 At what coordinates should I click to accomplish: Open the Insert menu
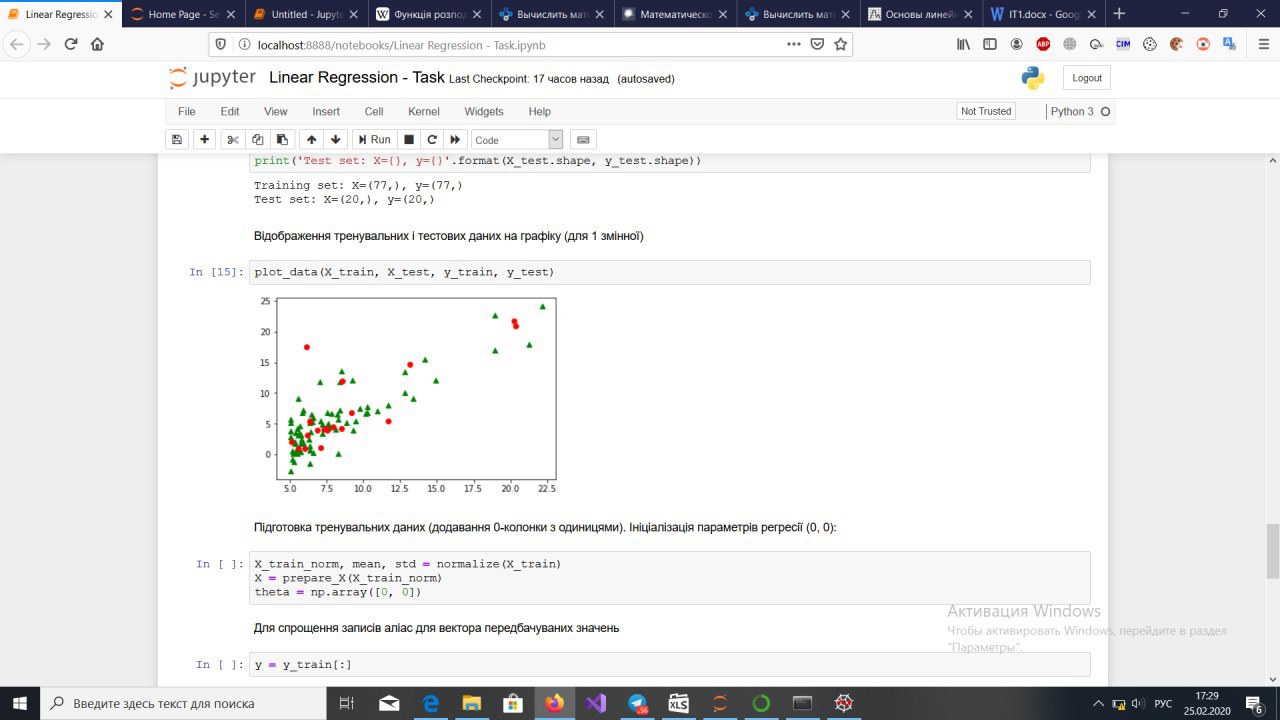tap(326, 111)
